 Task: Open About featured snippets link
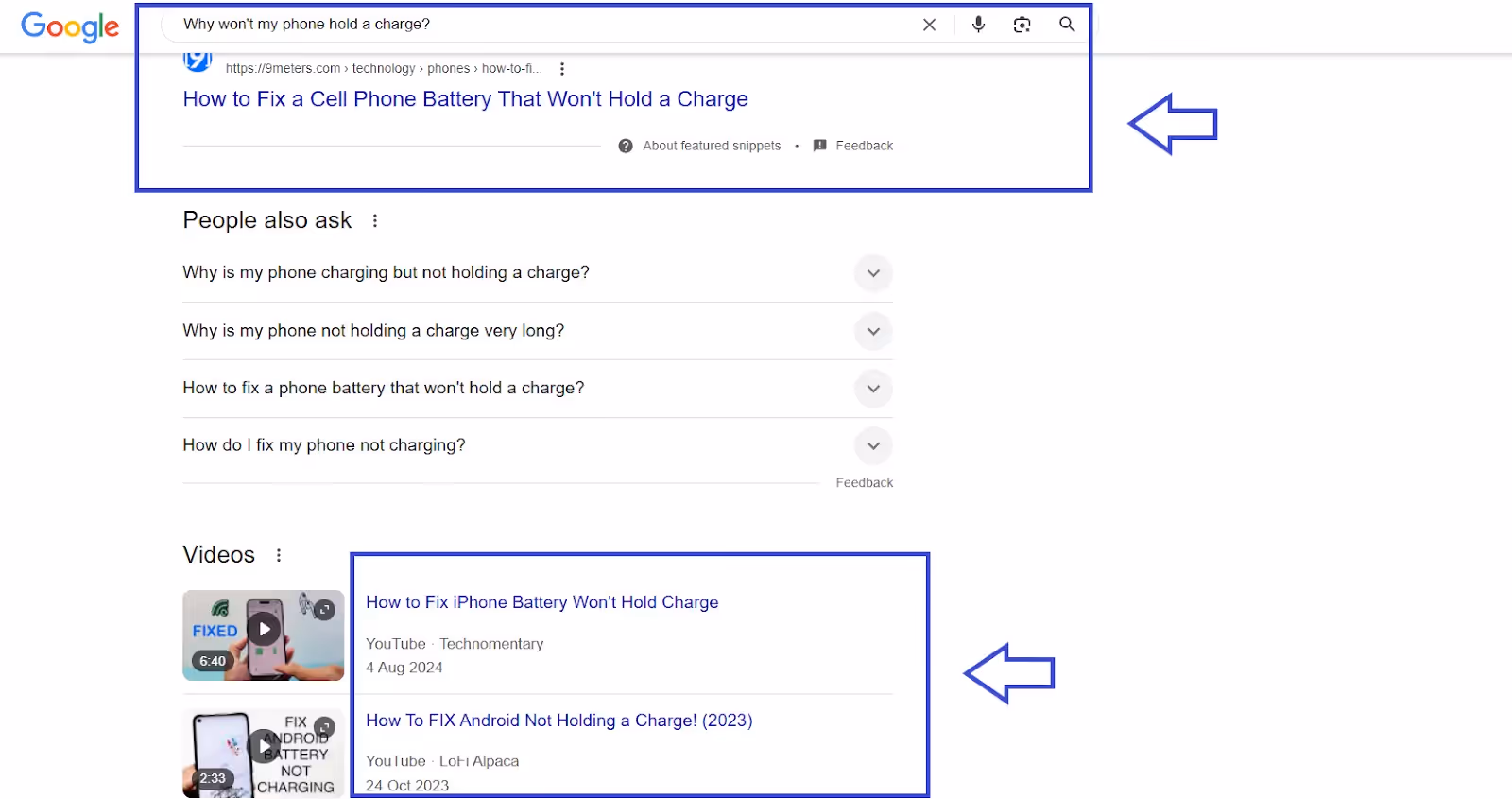click(x=712, y=146)
